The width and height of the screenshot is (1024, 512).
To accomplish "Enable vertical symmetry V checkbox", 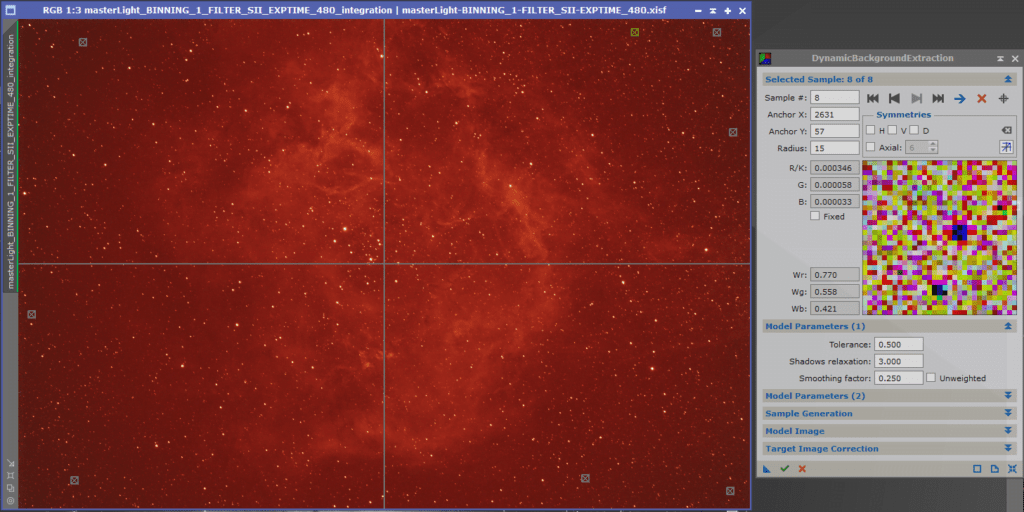I will pyautogui.click(x=892, y=130).
